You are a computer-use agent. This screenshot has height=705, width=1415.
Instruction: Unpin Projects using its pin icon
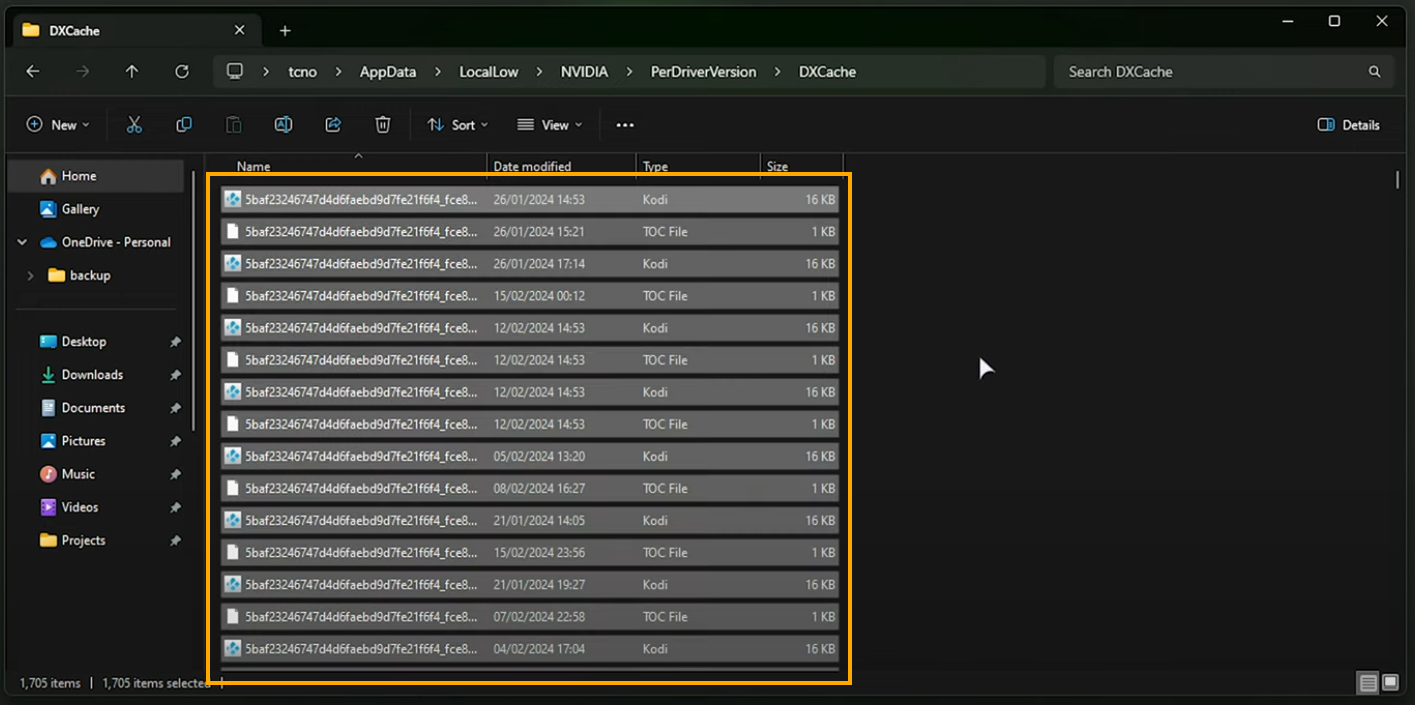[x=175, y=541]
